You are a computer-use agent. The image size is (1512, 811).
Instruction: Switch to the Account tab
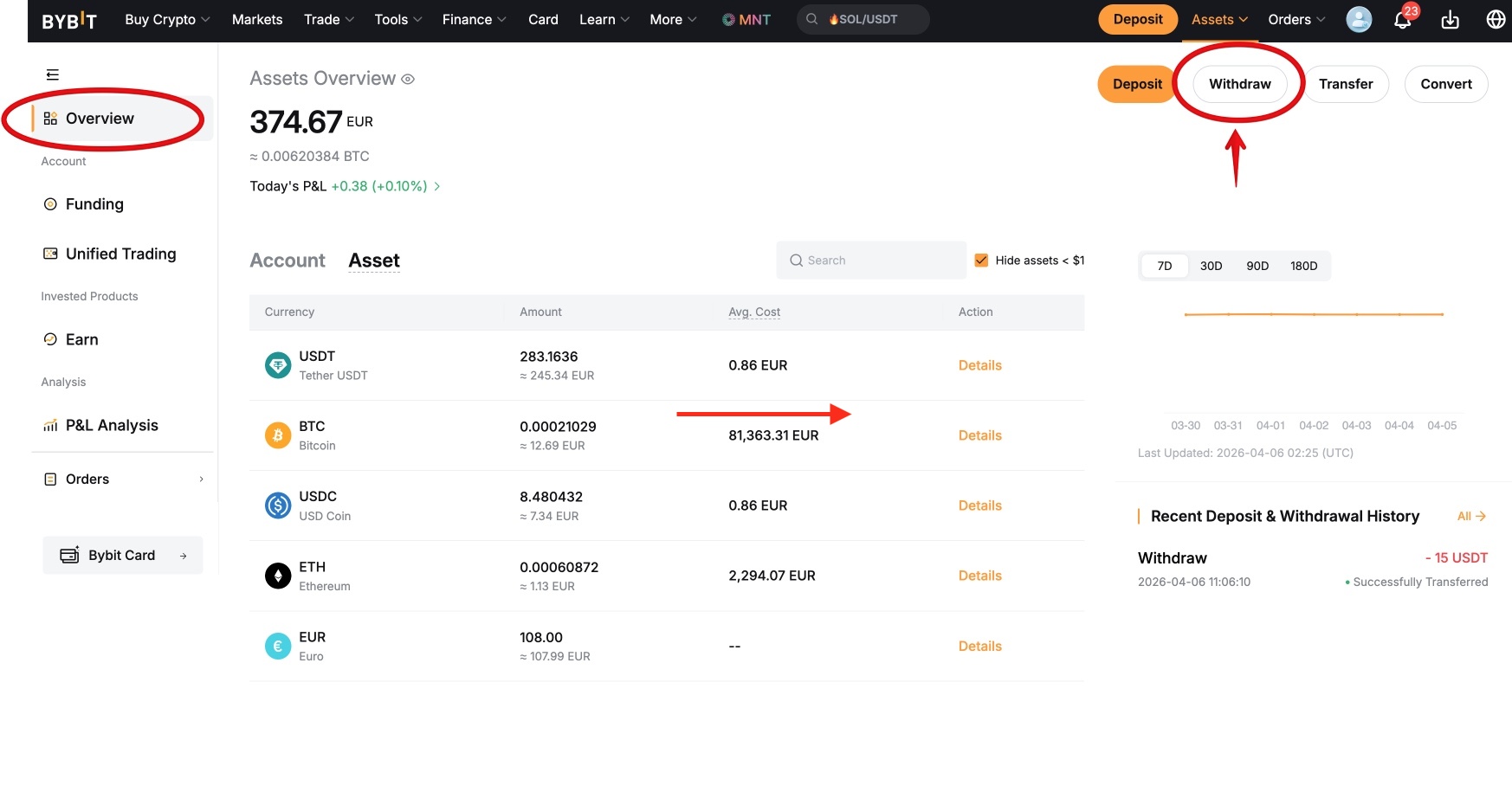pyautogui.click(x=288, y=261)
